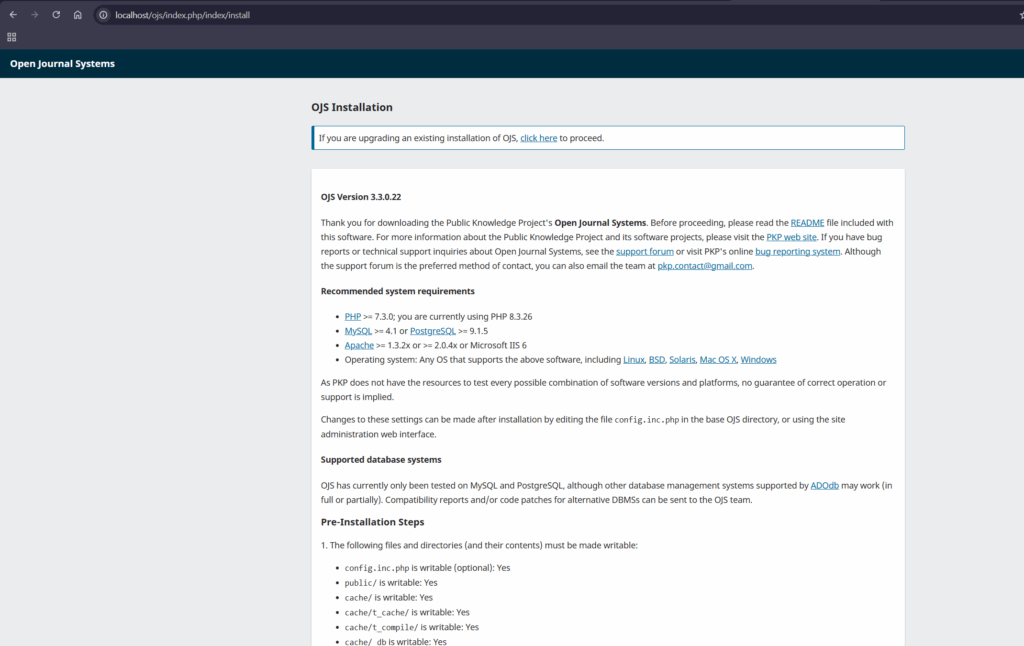Open the MySQL link
Viewport: 1024px width, 646px height.
357,330
